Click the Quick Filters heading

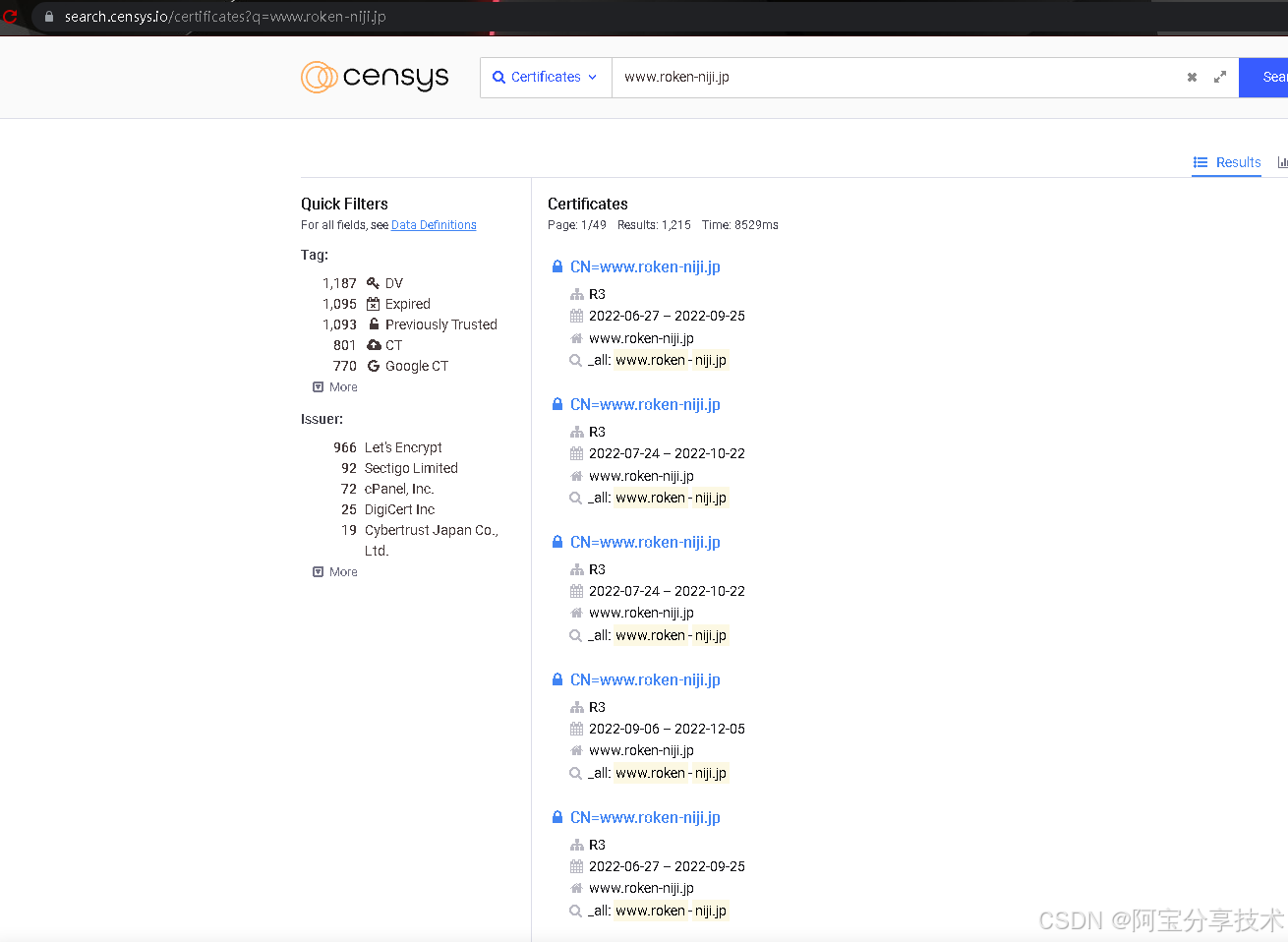pyautogui.click(x=344, y=204)
